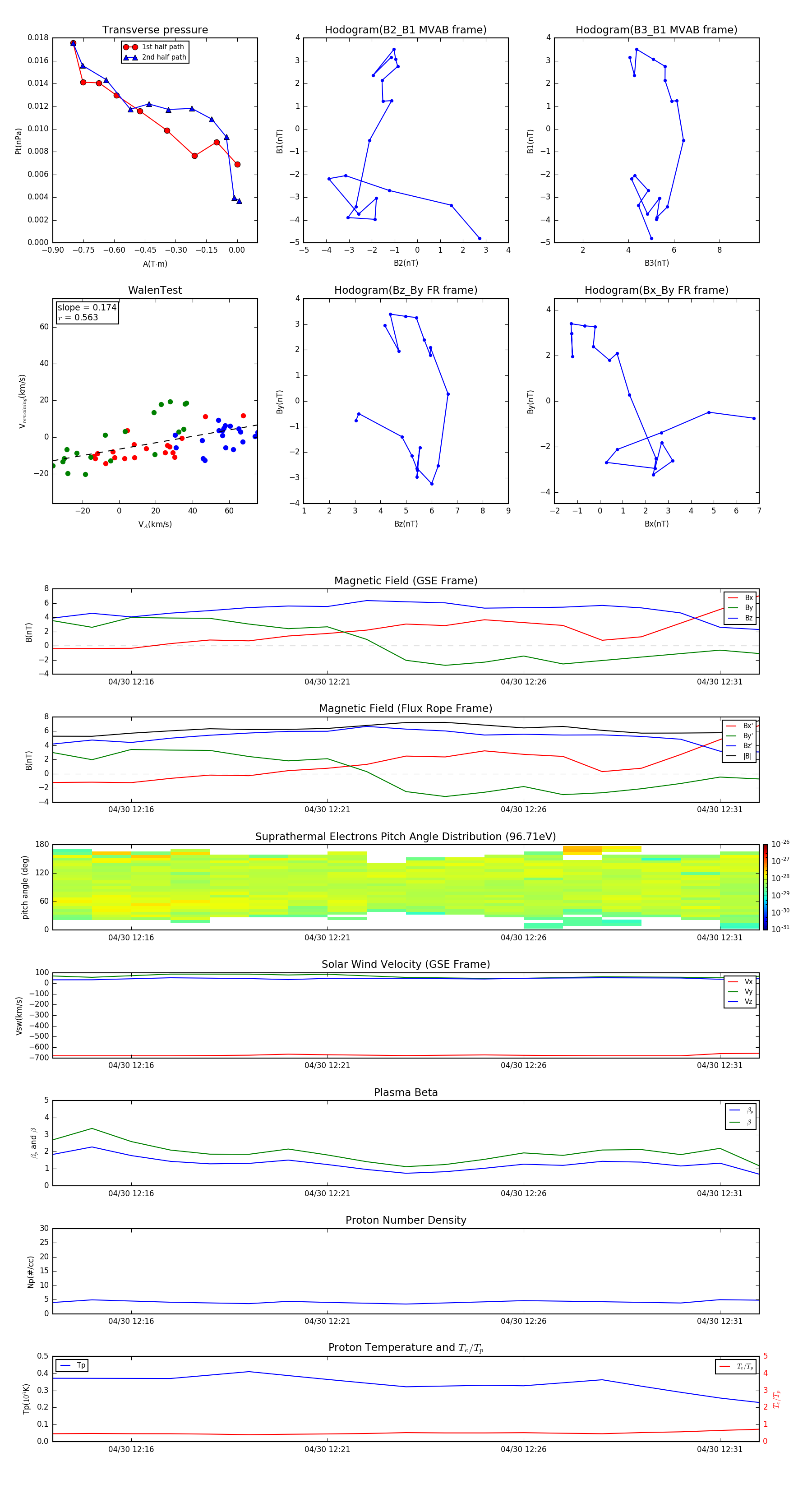Click the 'Magnetic Field (Flux Rope Frame)' title

tap(406, 709)
